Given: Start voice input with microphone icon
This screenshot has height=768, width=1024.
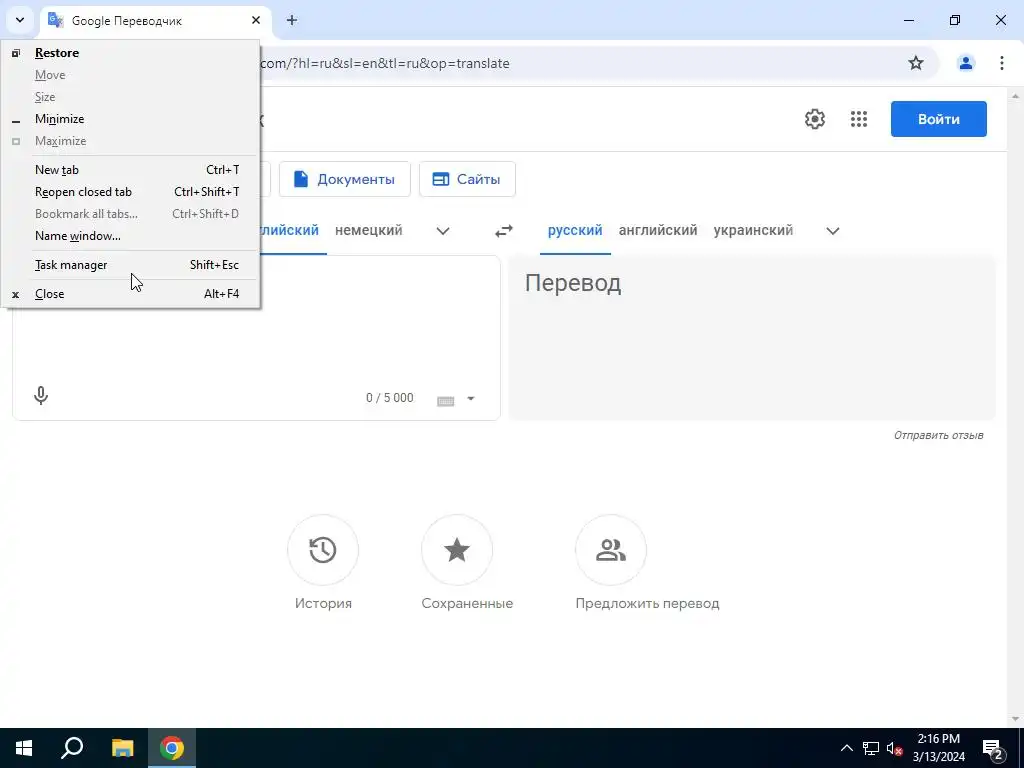Looking at the screenshot, I should click(x=40, y=396).
